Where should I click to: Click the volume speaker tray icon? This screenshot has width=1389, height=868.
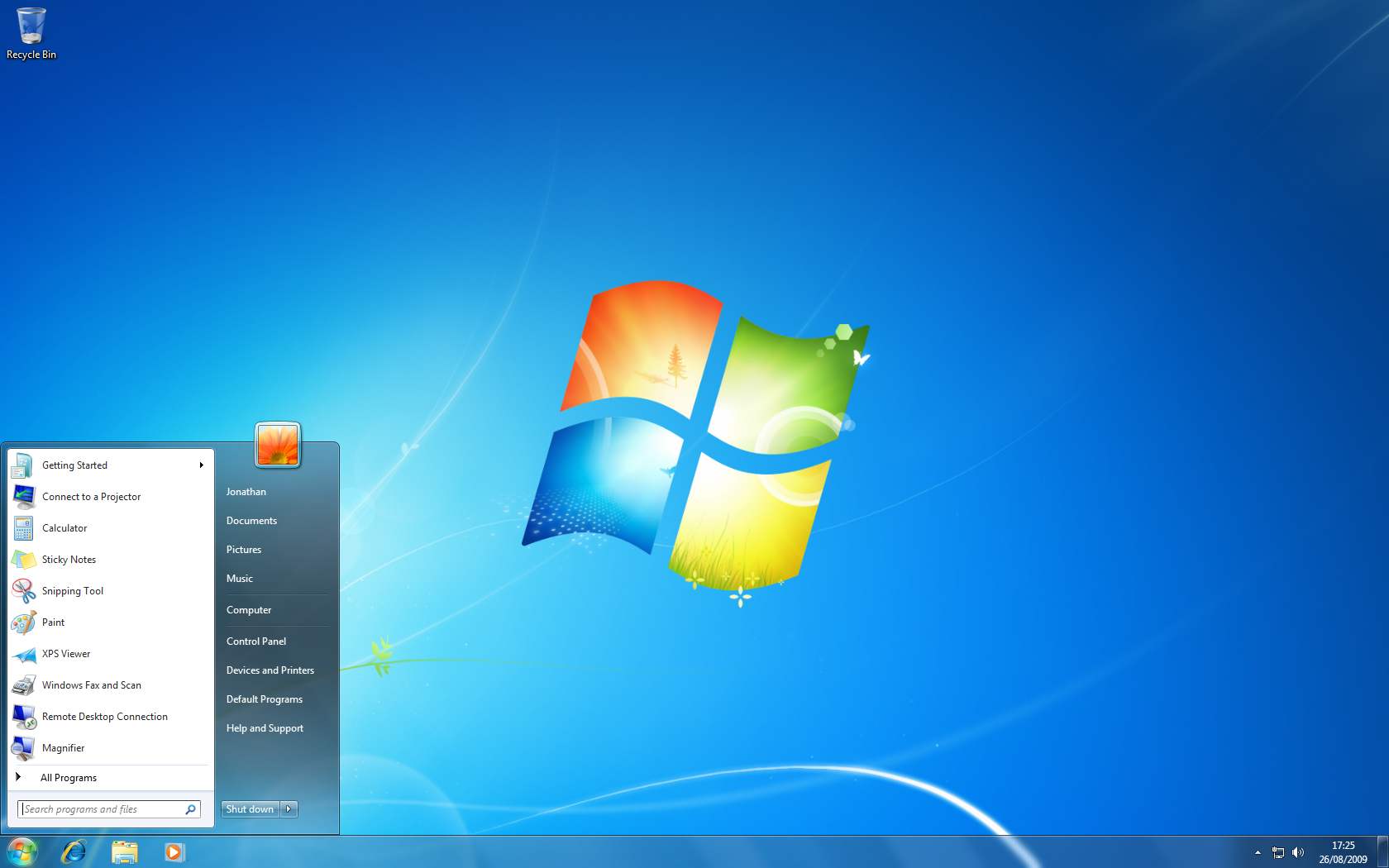point(1297,852)
